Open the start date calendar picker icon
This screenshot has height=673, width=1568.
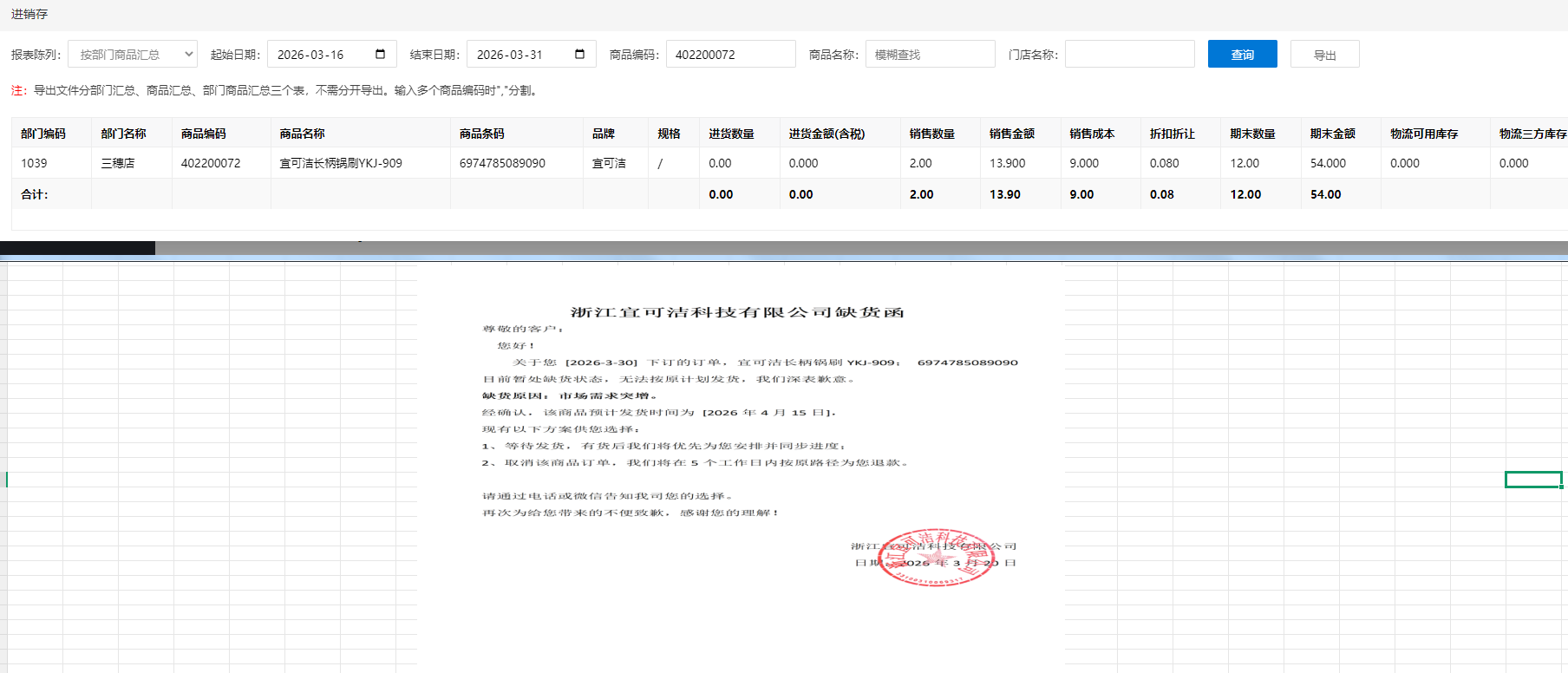(x=380, y=54)
